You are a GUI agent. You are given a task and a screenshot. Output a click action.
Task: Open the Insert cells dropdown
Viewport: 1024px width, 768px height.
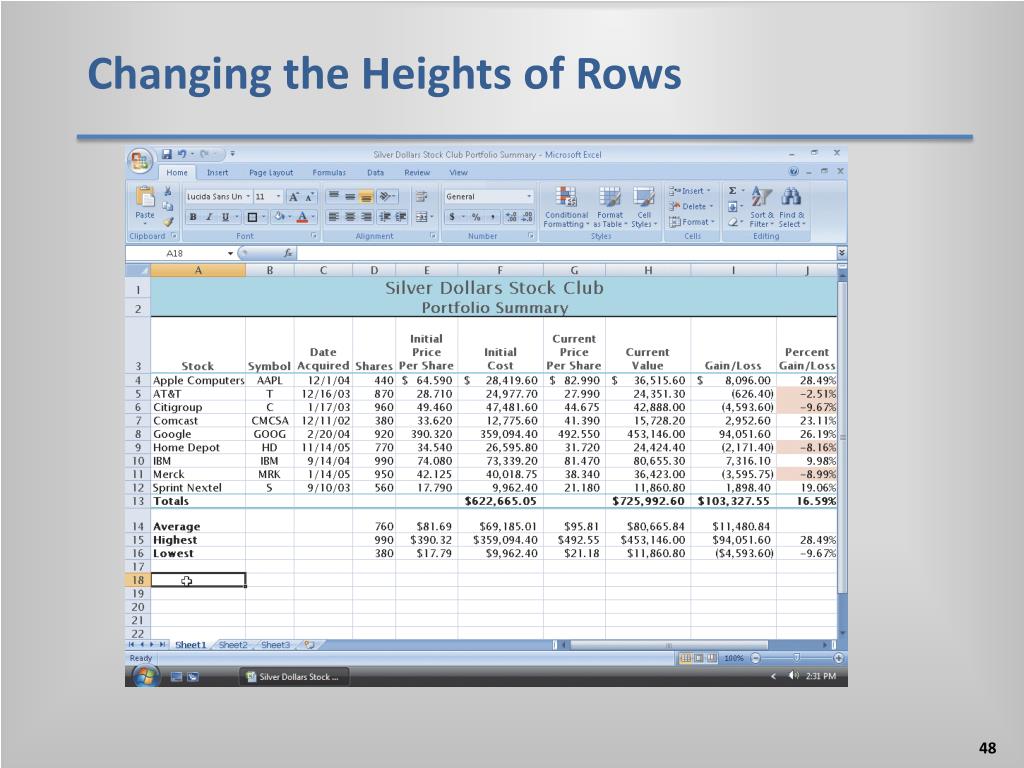[x=690, y=191]
